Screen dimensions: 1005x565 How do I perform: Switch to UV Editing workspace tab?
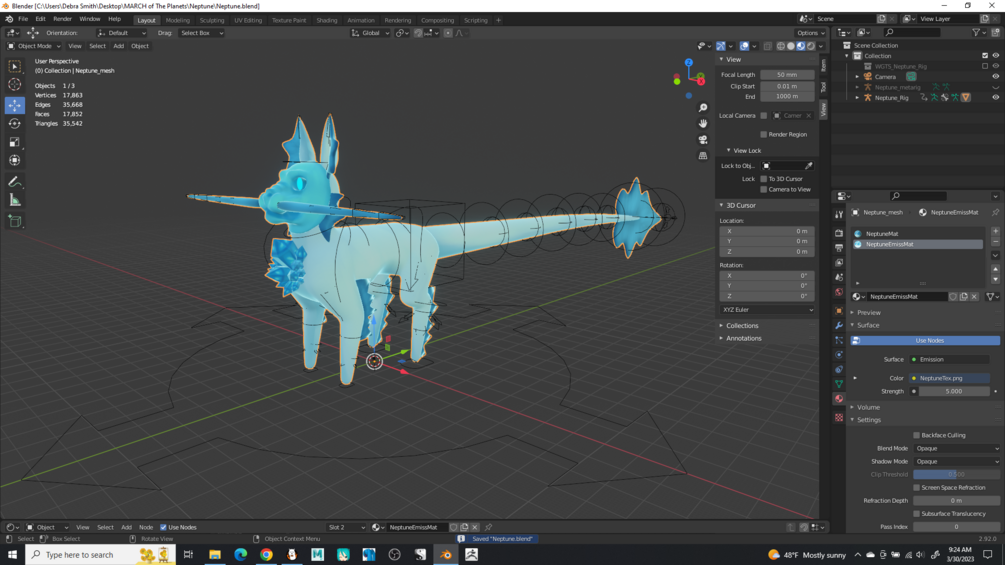(248, 20)
